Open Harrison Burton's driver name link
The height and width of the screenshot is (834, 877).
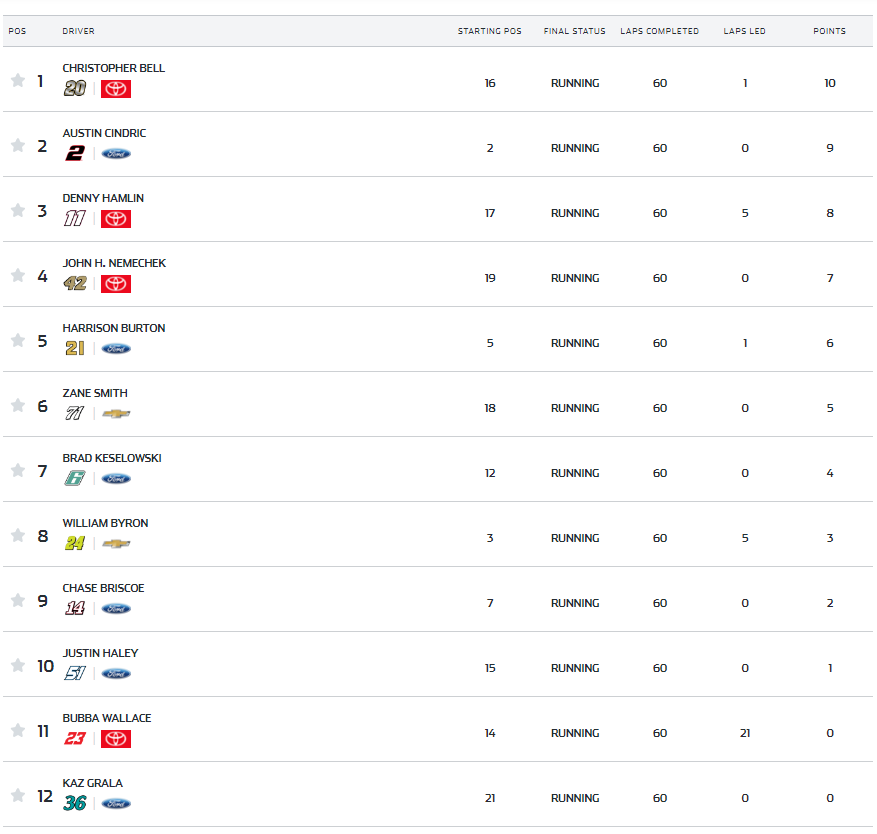tap(114, 328)
